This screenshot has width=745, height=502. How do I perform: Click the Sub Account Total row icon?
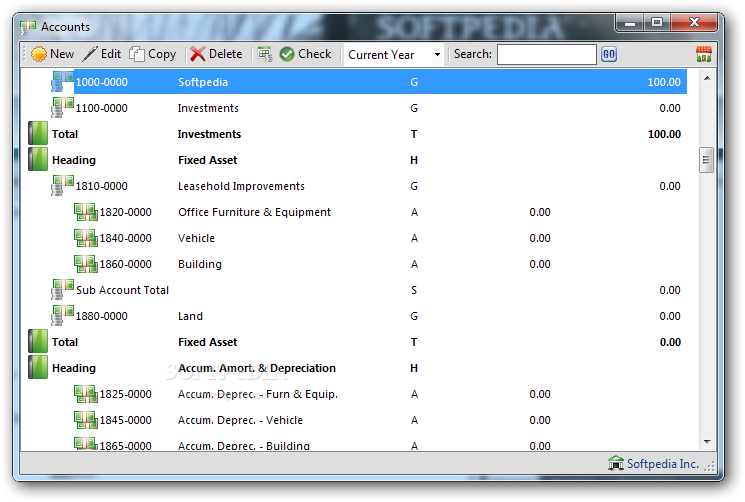tap(62, 290)
